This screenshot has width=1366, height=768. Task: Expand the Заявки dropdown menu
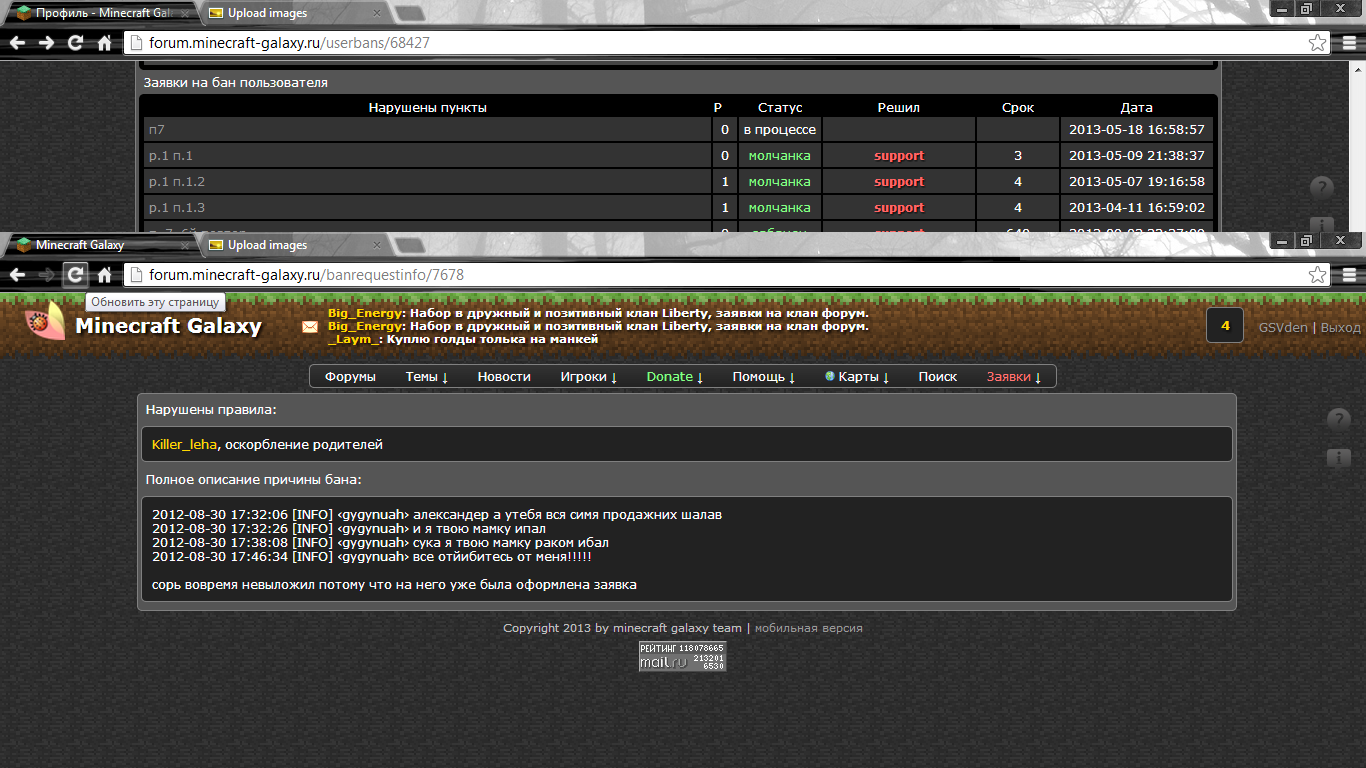[x=1014, y=377]
